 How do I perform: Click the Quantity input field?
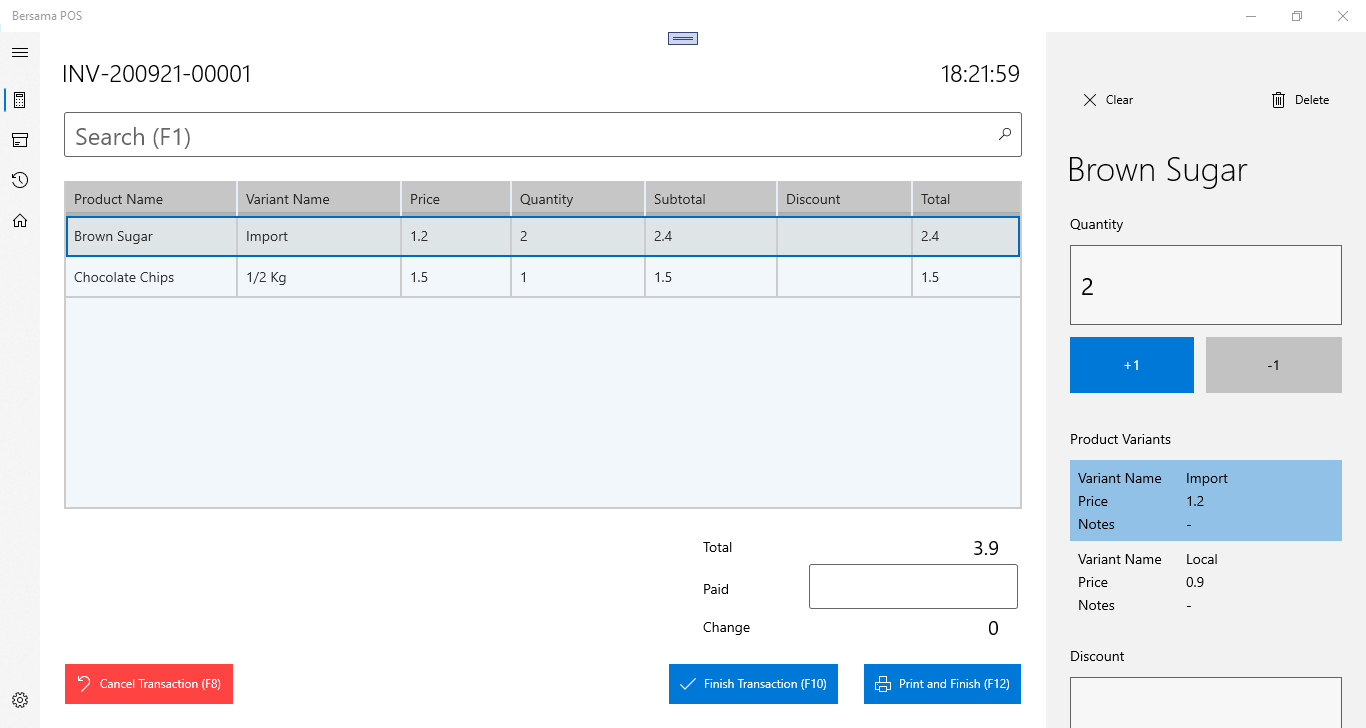1205,285
